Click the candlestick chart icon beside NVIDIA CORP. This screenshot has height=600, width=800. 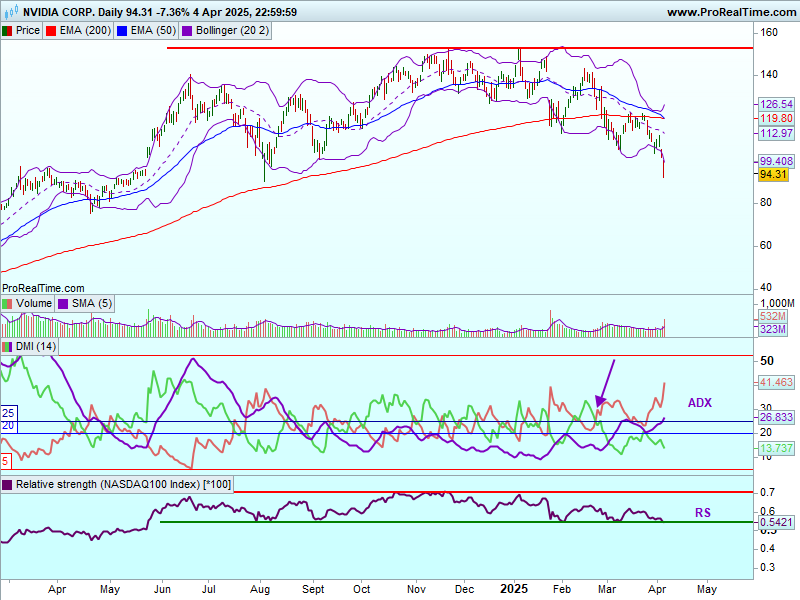pos(12,11)
